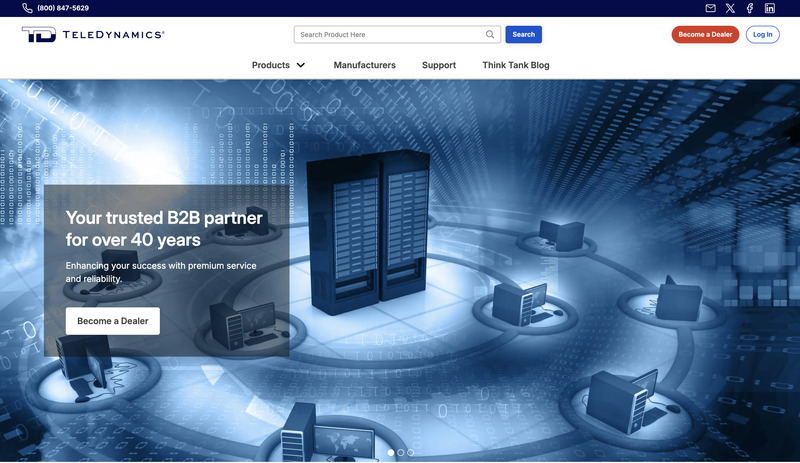Switch to the third carousel slide dot
Screen dimensions: 800x463
[410, 452]
